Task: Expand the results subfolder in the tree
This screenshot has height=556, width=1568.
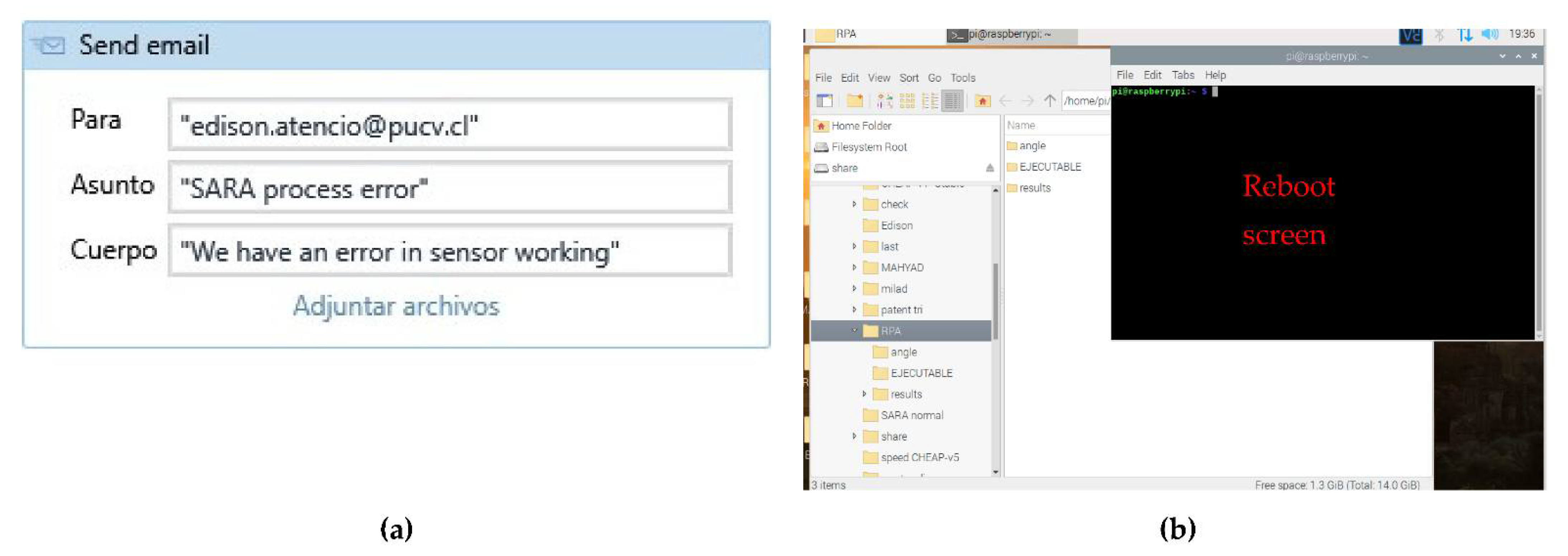Action: (x=864, y=394)
